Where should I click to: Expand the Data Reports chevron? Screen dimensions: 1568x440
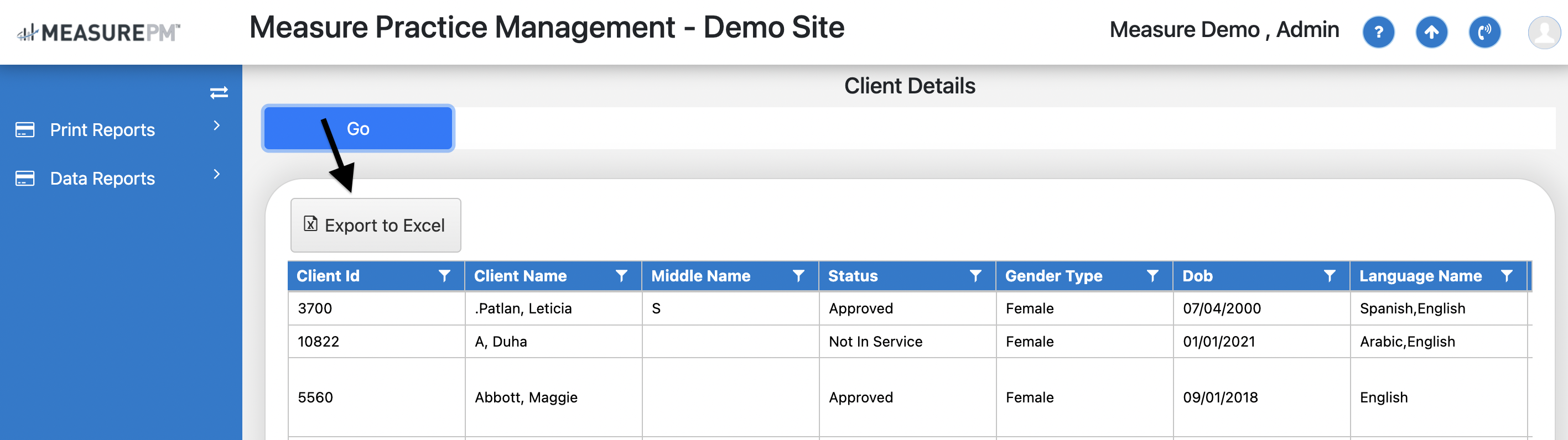click(217, 175)
